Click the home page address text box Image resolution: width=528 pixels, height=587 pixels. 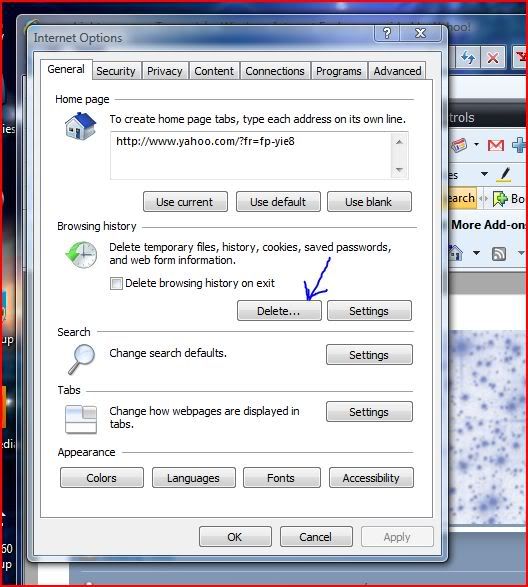[x=251, y=155]
